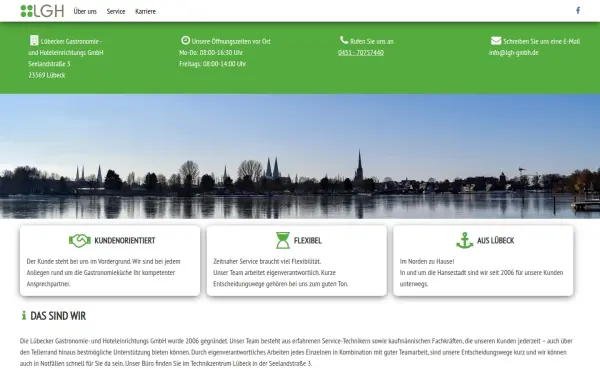
Task: Click the AUS LÜBECK card heading
Action: 496,240
